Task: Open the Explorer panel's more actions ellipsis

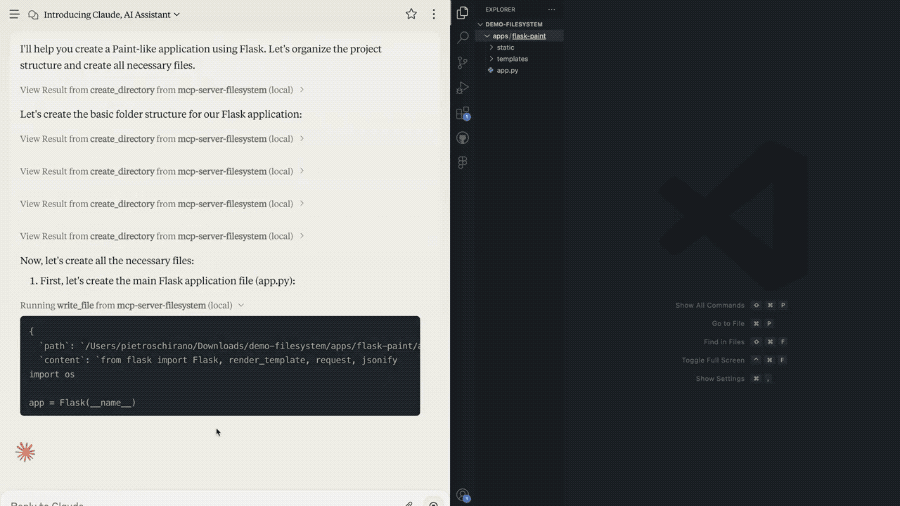Action: click(552, 10)
